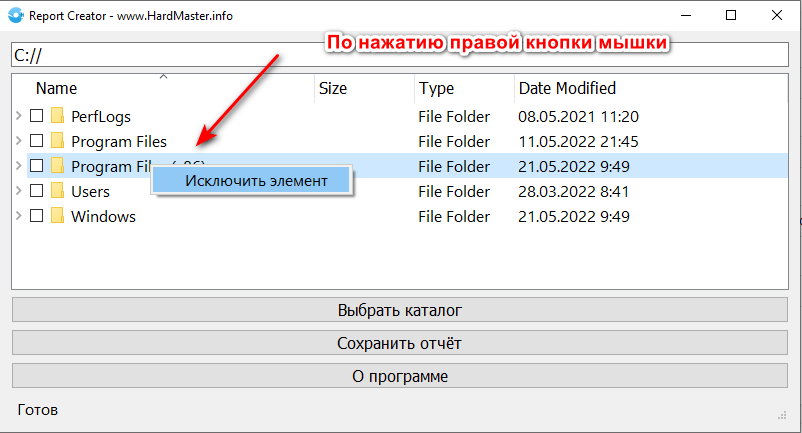Sort files by the Size column header
Screen dimensions: 802x433
(x=333, y=88)
